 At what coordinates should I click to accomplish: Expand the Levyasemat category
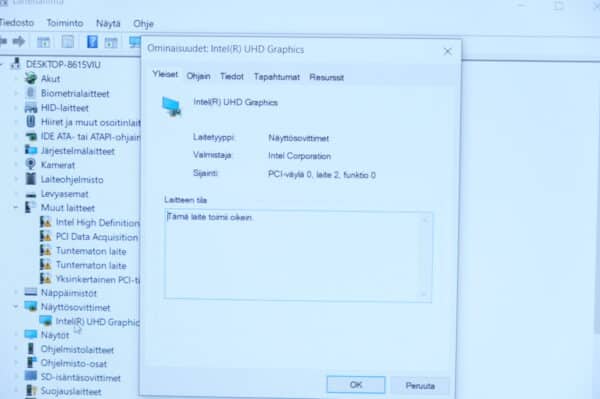pos(16,194)
